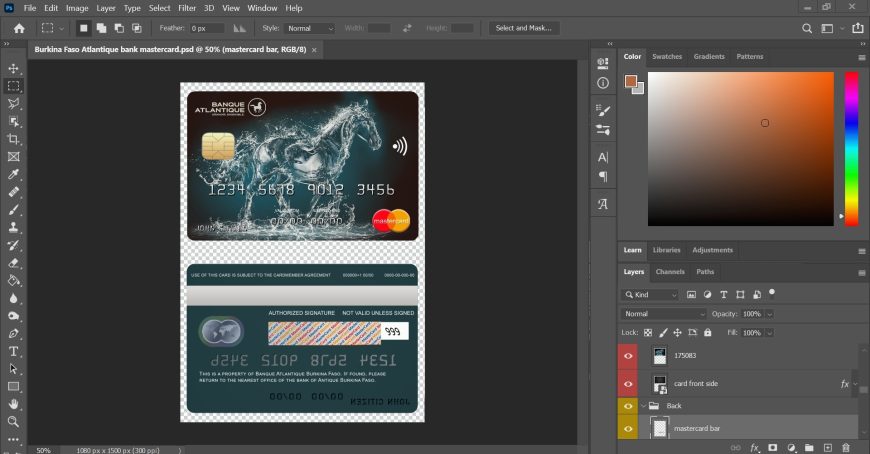The height and width of the screenshot is (454, 870).
Task: Open the layer filter Kind dropdown
Action: click(x=650, y=295)
